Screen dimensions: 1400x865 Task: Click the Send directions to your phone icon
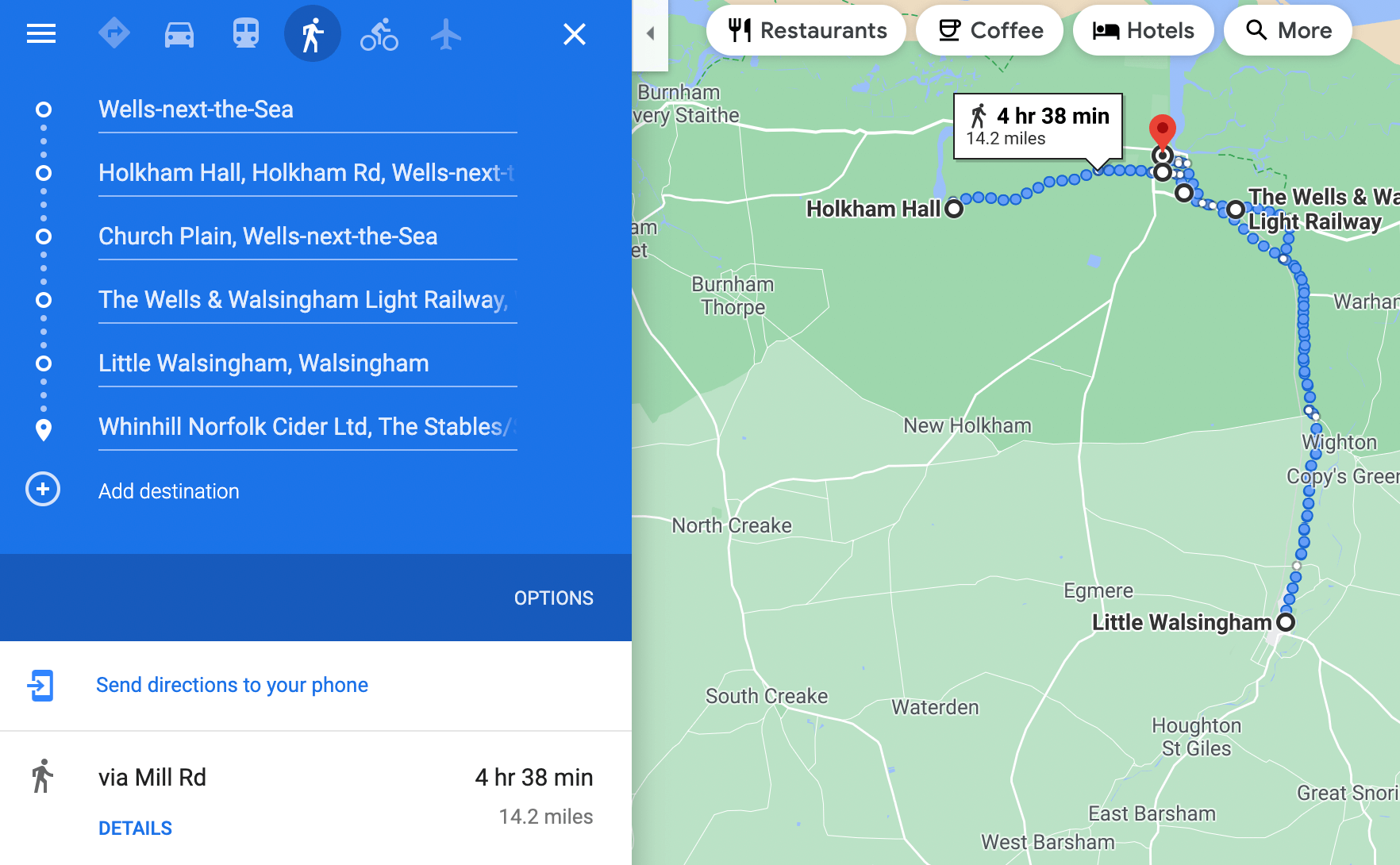[x=42, y=685]
